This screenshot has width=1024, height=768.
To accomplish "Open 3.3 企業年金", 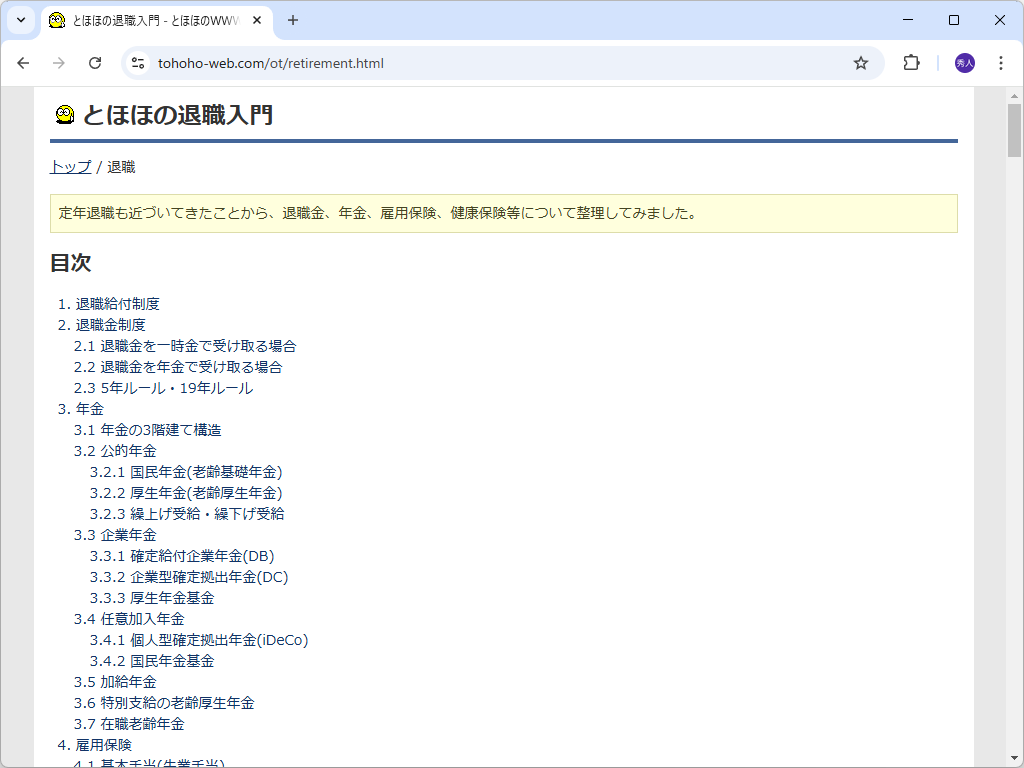I will coord(115,535).
